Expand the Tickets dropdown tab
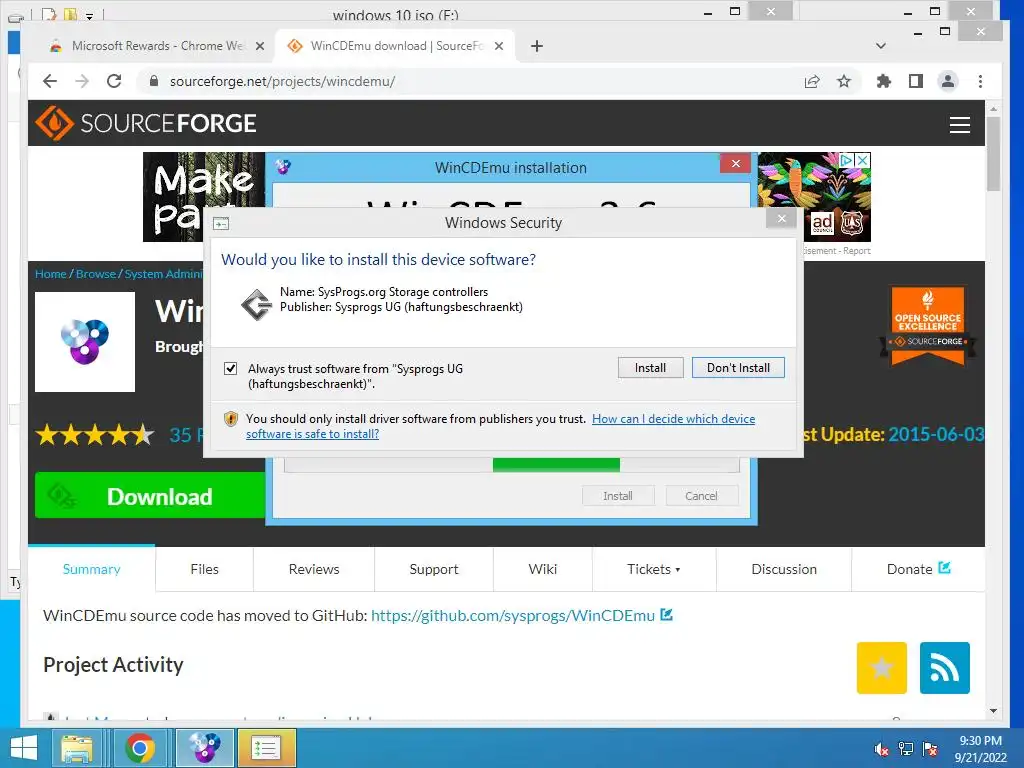 (x=654, y=569)
